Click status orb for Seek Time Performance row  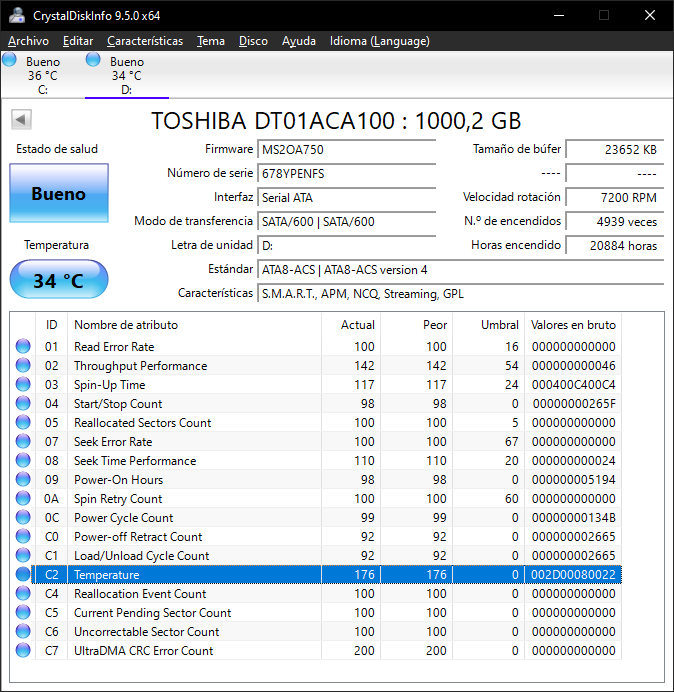23,460
